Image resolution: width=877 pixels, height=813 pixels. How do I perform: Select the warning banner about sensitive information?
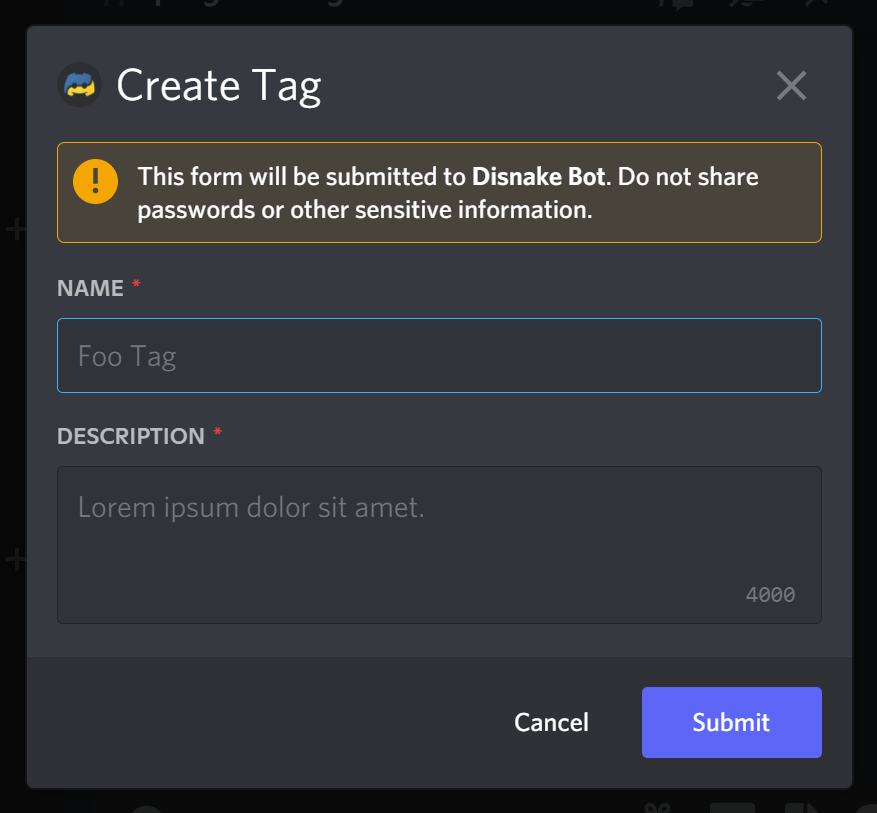439,192
